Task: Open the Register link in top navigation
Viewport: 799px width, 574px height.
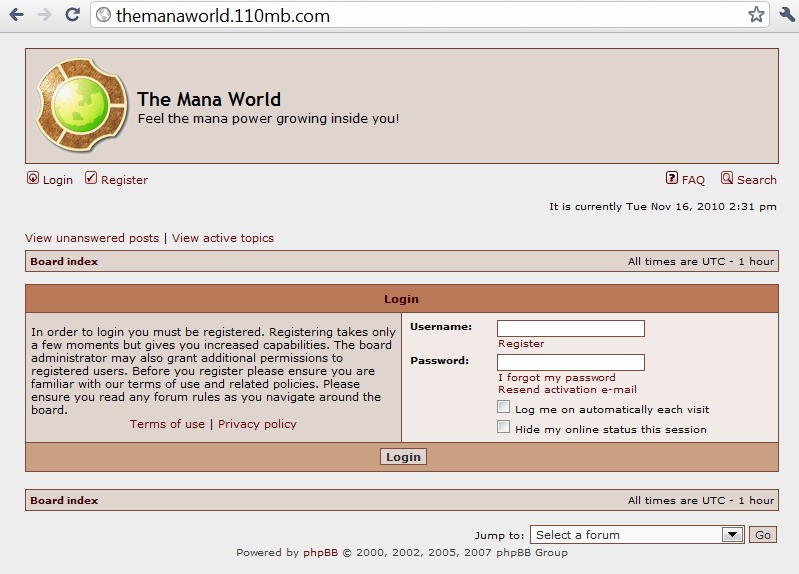Action: [x=124, y=180]
